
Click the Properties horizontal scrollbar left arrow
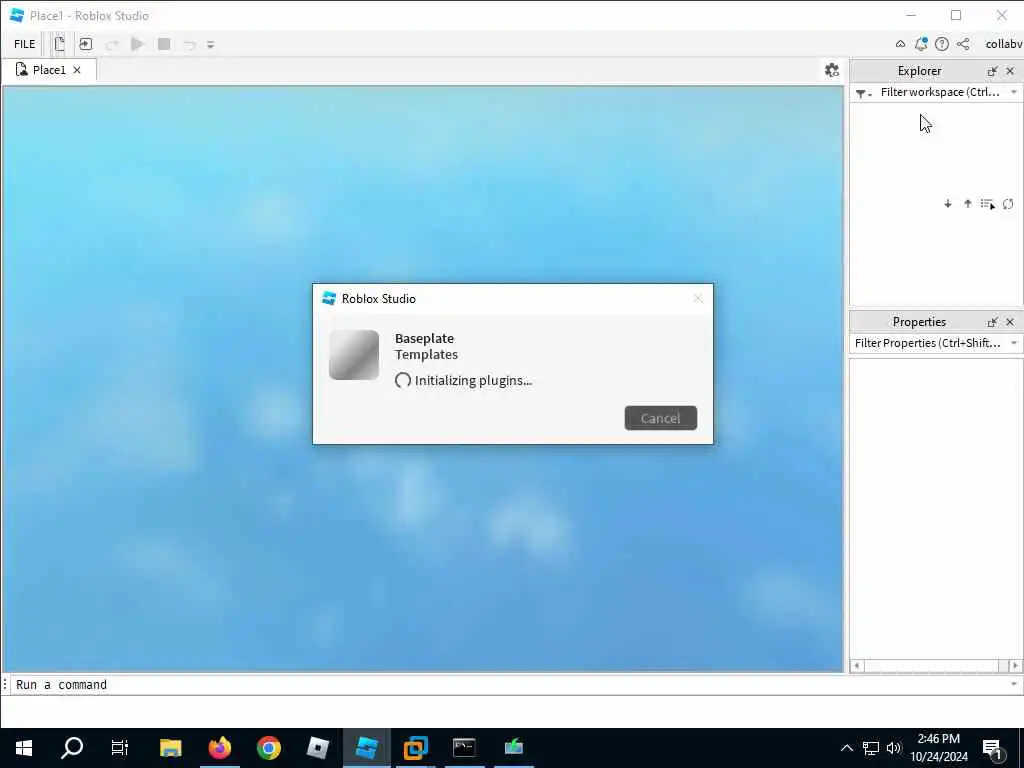click(x=857, y=665)
